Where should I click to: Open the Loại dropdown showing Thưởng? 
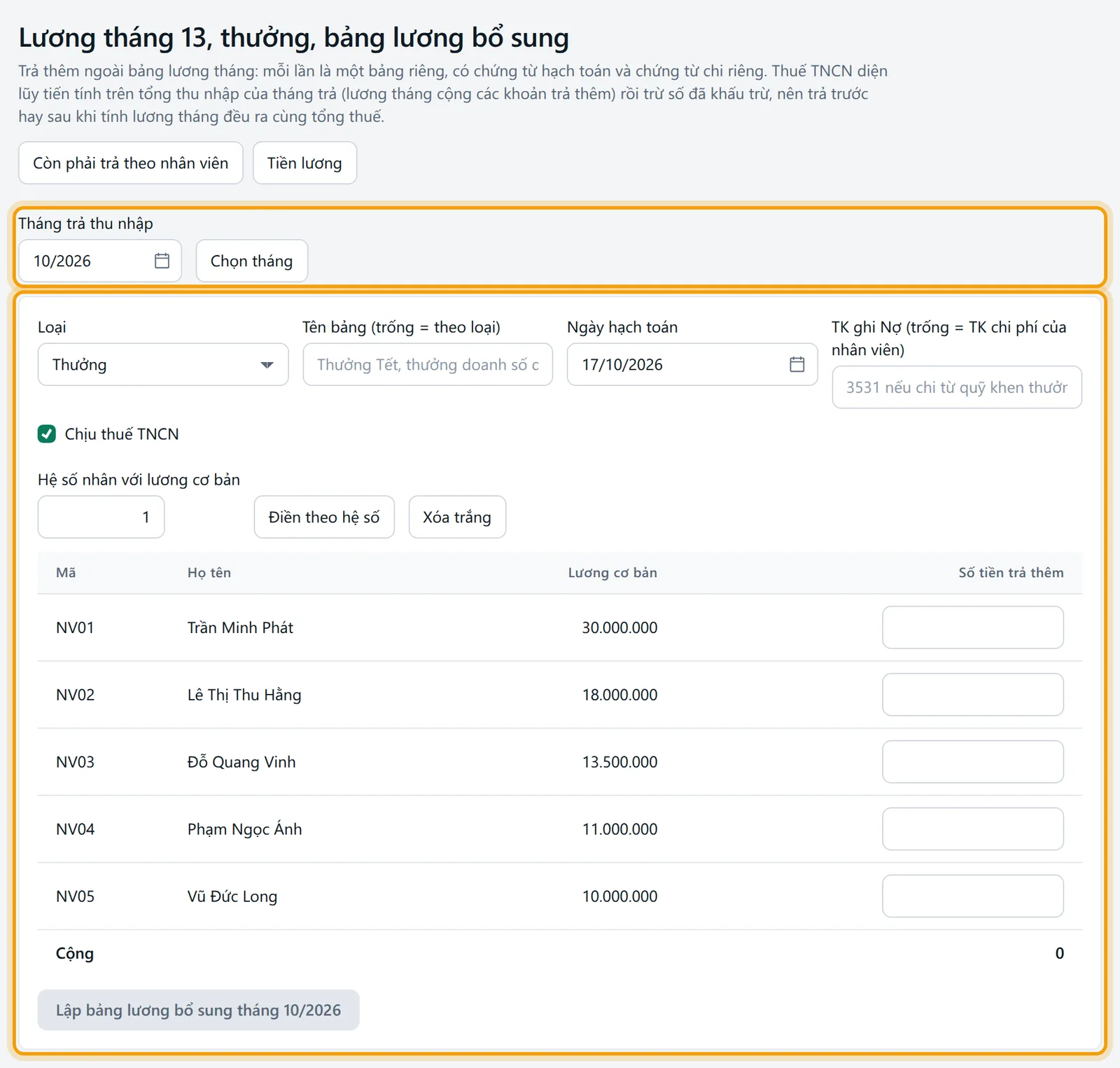163,364
